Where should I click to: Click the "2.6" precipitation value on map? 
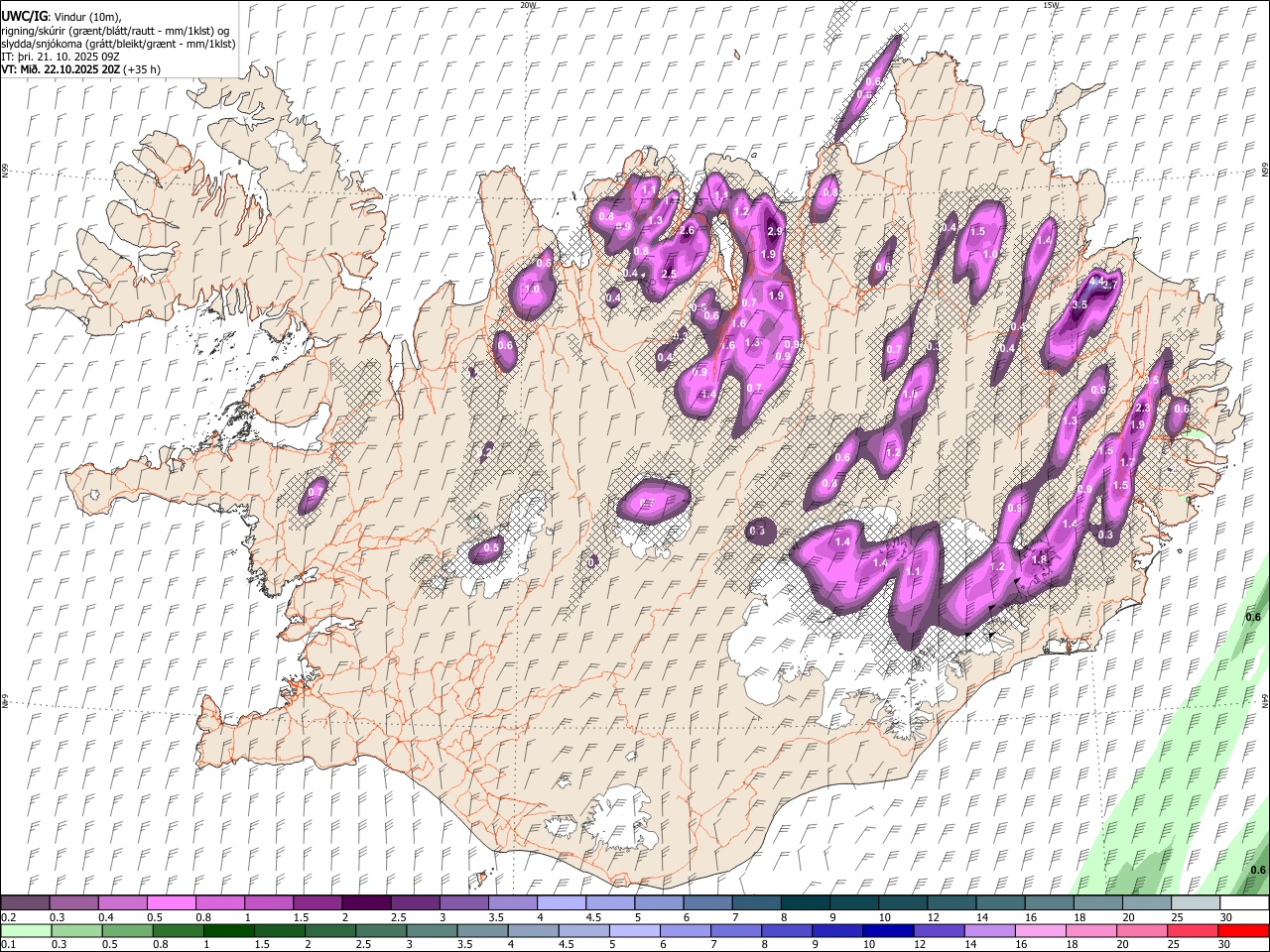(686, 231)
